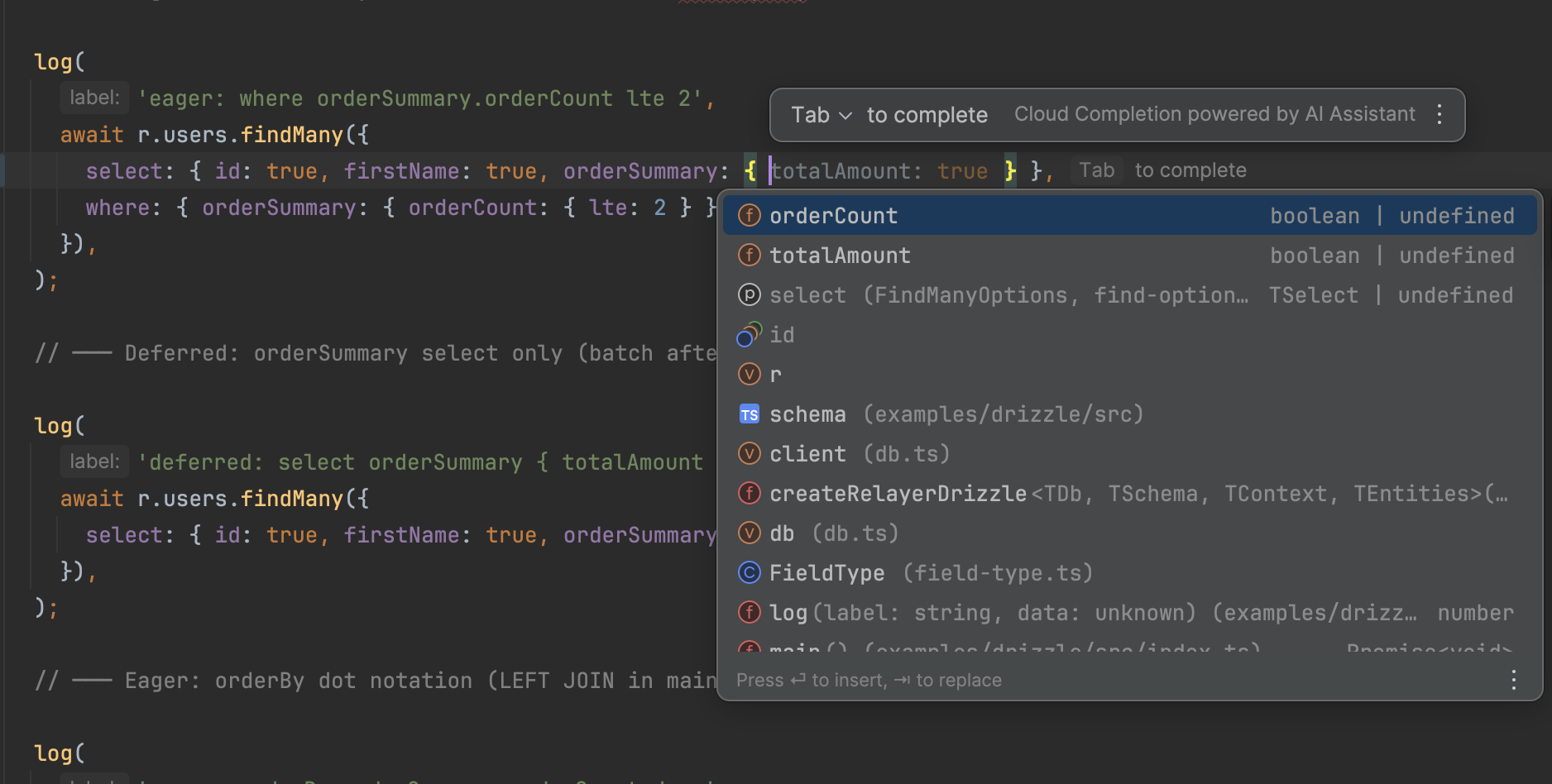1552x784 pixels.
Task: Select the totalAmount completion entry
Action: (840, 255)
